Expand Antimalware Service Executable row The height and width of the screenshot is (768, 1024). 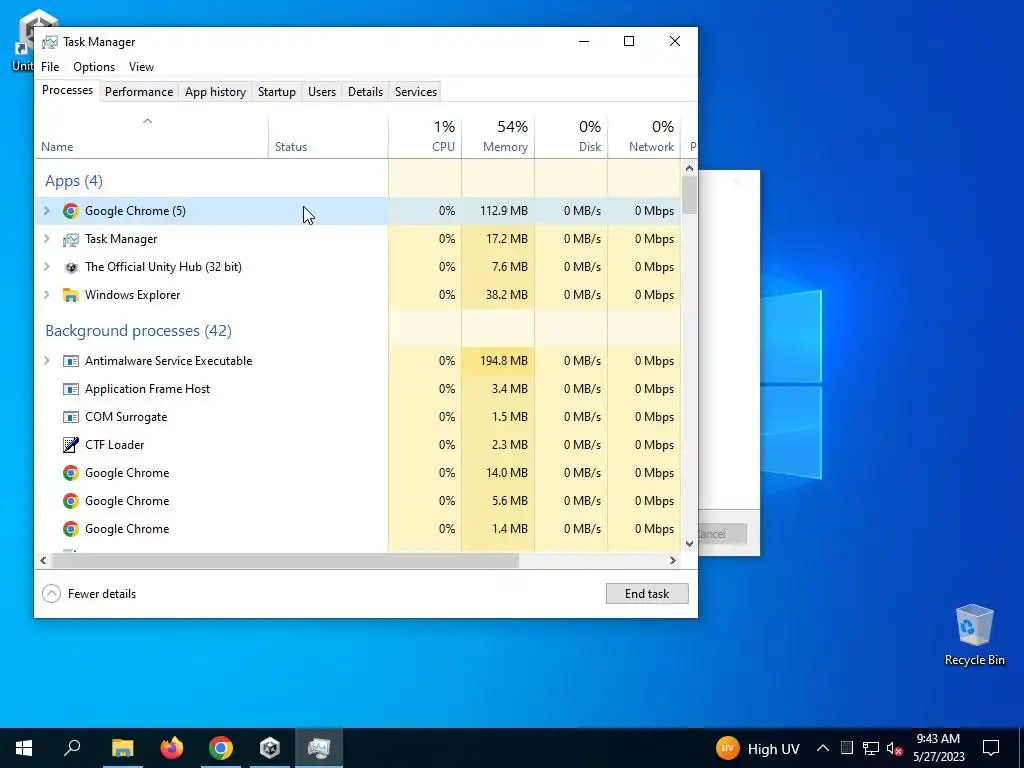point(46,361)
